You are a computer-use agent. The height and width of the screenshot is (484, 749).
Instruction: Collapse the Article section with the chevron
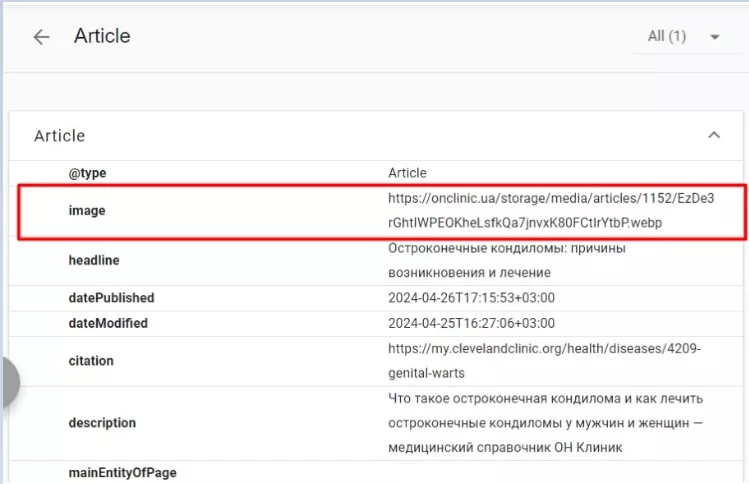click(713, 135)
